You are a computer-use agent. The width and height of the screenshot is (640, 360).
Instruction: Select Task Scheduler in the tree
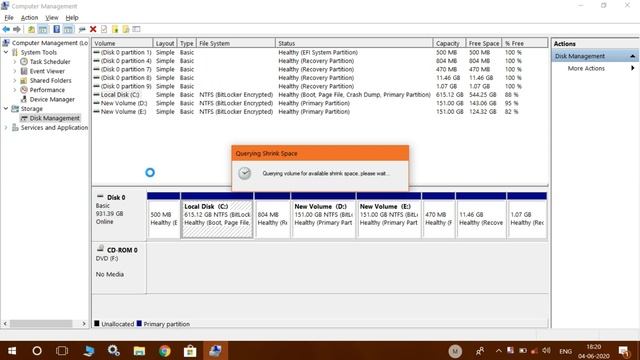click(x=50, y=62)
